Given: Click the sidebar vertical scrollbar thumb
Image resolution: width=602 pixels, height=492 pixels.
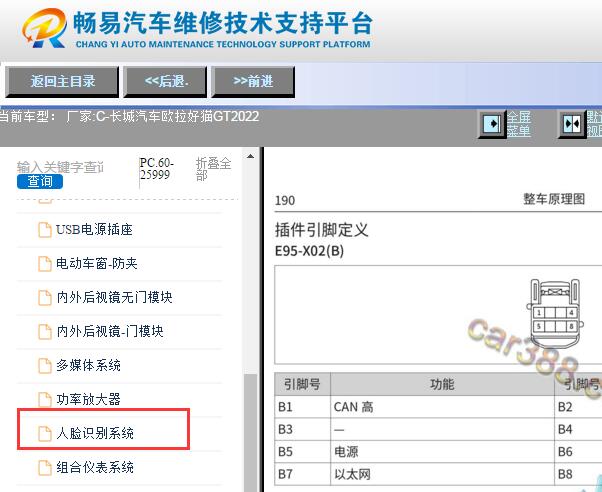Looking at the screenshot, I should coord(250,432).
